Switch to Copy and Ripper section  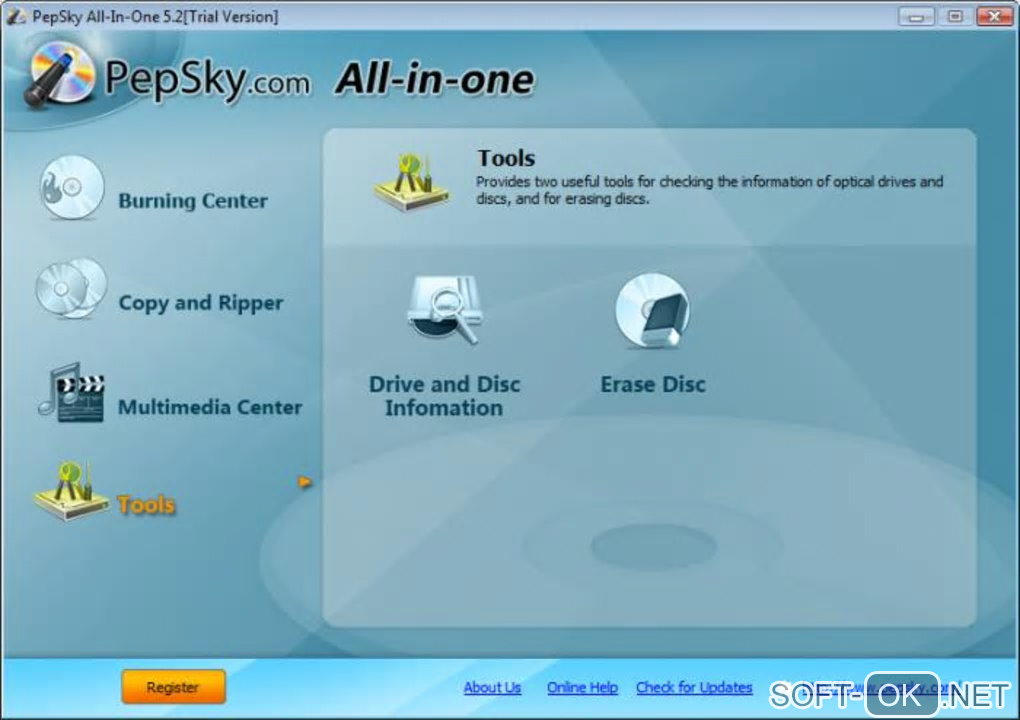[x=200, y=303]
